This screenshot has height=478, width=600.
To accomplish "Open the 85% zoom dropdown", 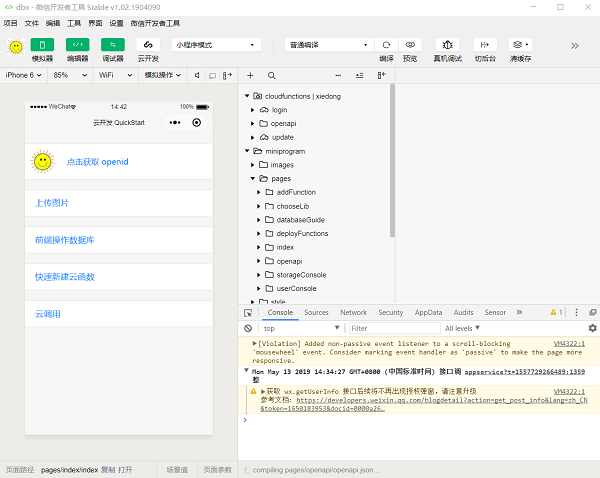I will pyautogui.click(x=70, y=75).
